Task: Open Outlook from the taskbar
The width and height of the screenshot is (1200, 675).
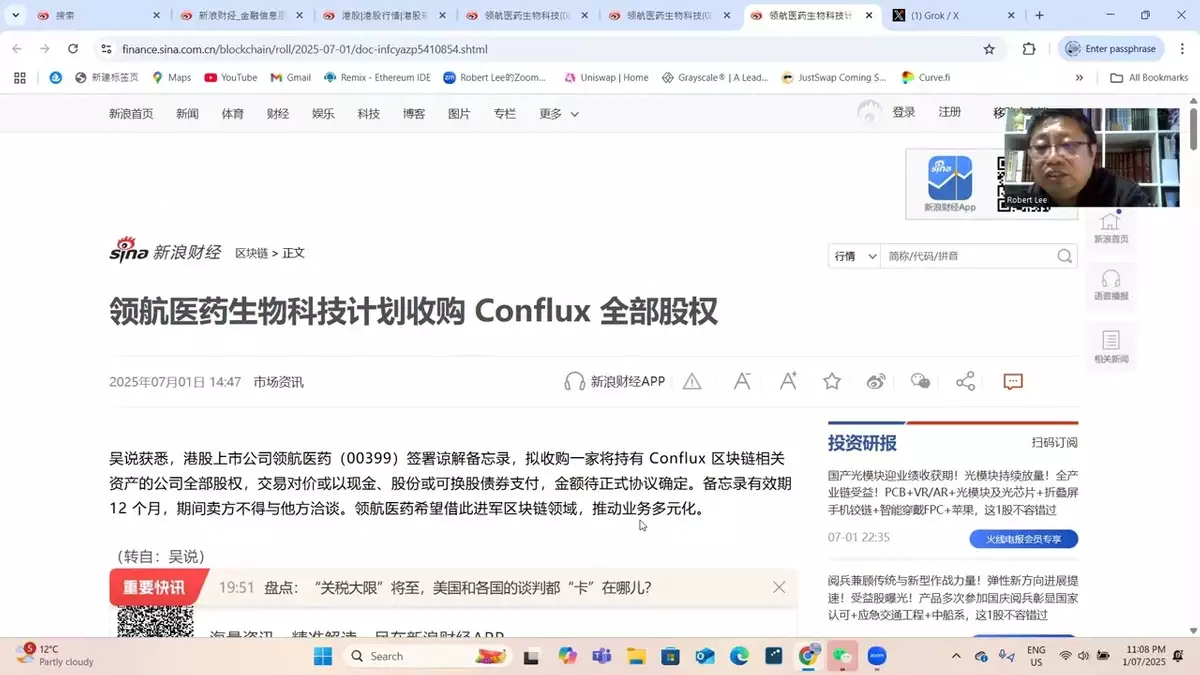Action: click(705, 656)
